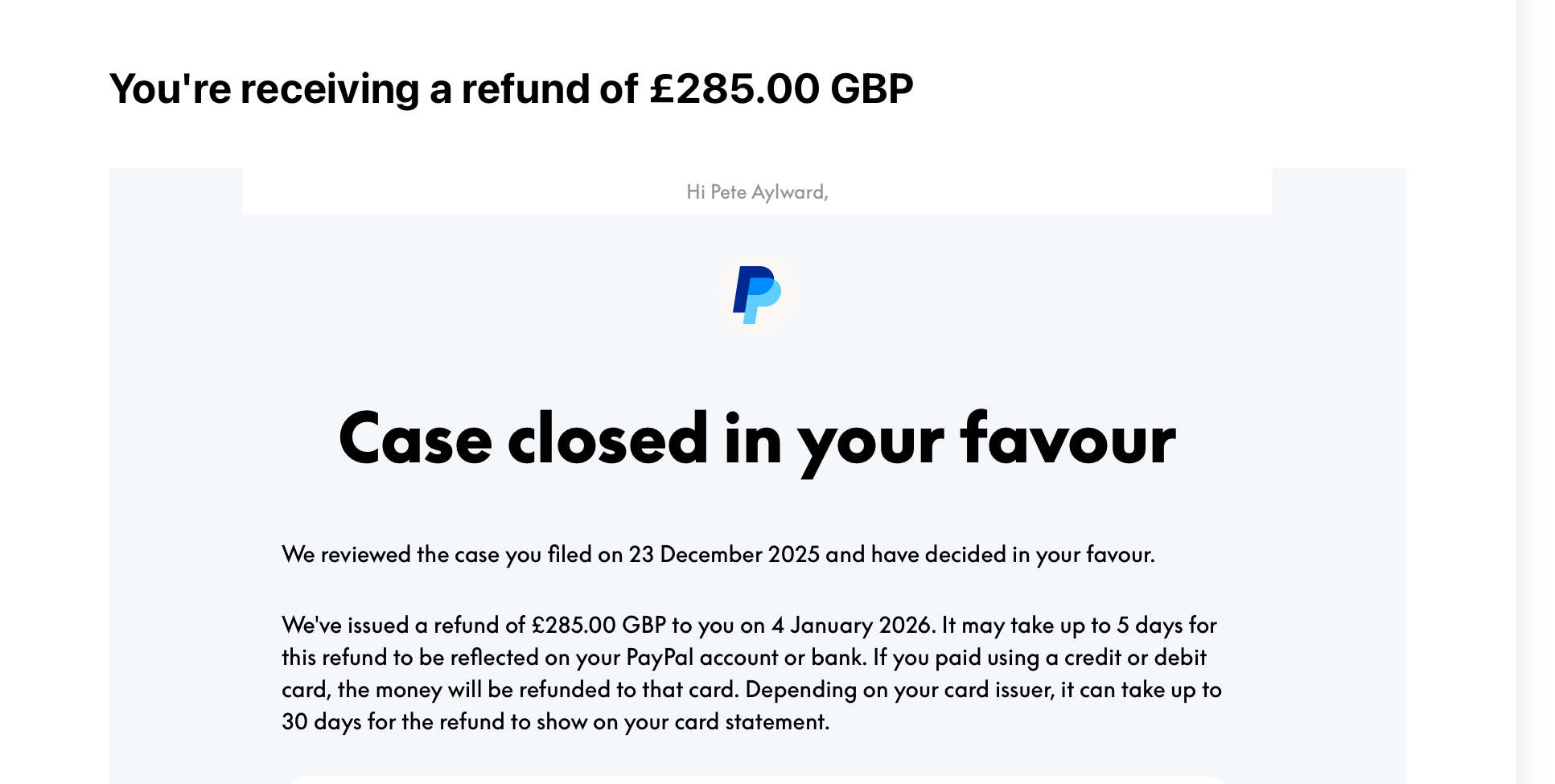Click "You're receiving" in the subject line

[x=264, y=88]
